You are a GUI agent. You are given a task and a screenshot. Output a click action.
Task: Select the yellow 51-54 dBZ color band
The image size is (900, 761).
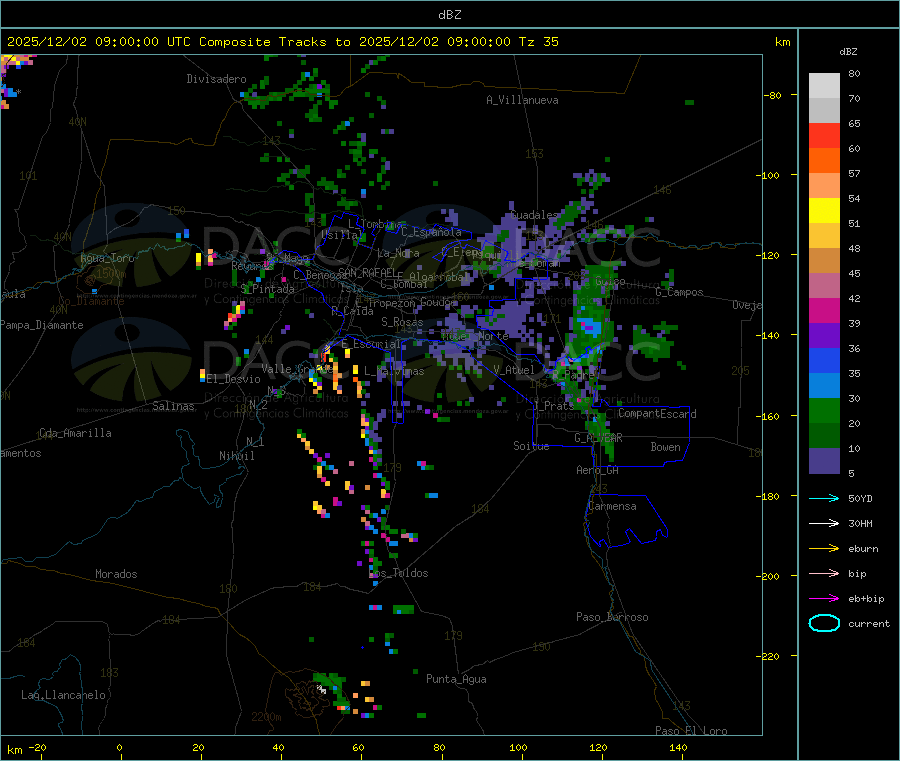point(824,211)
